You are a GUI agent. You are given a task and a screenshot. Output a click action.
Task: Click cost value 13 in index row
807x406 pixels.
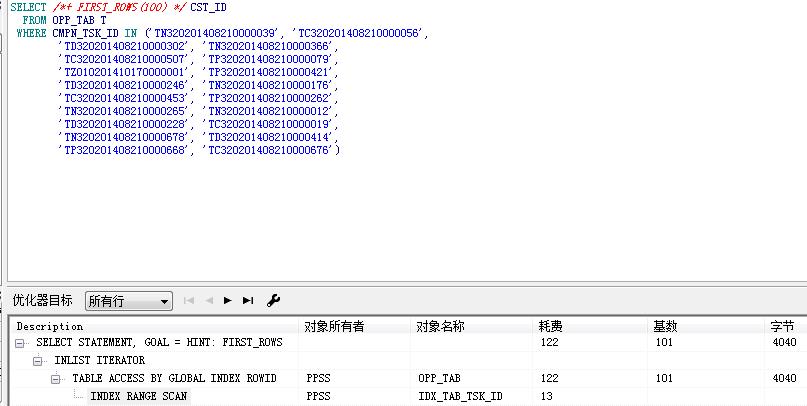click(547, 396)
